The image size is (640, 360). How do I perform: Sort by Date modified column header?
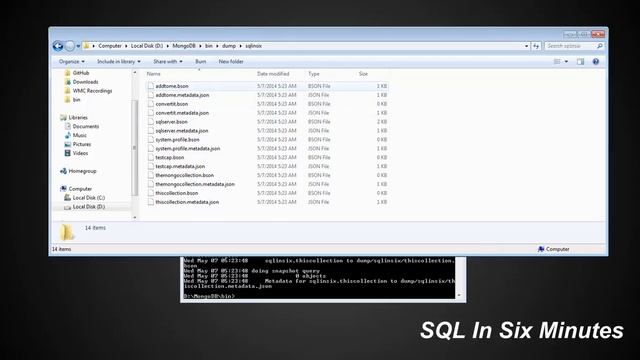[273, 74]
